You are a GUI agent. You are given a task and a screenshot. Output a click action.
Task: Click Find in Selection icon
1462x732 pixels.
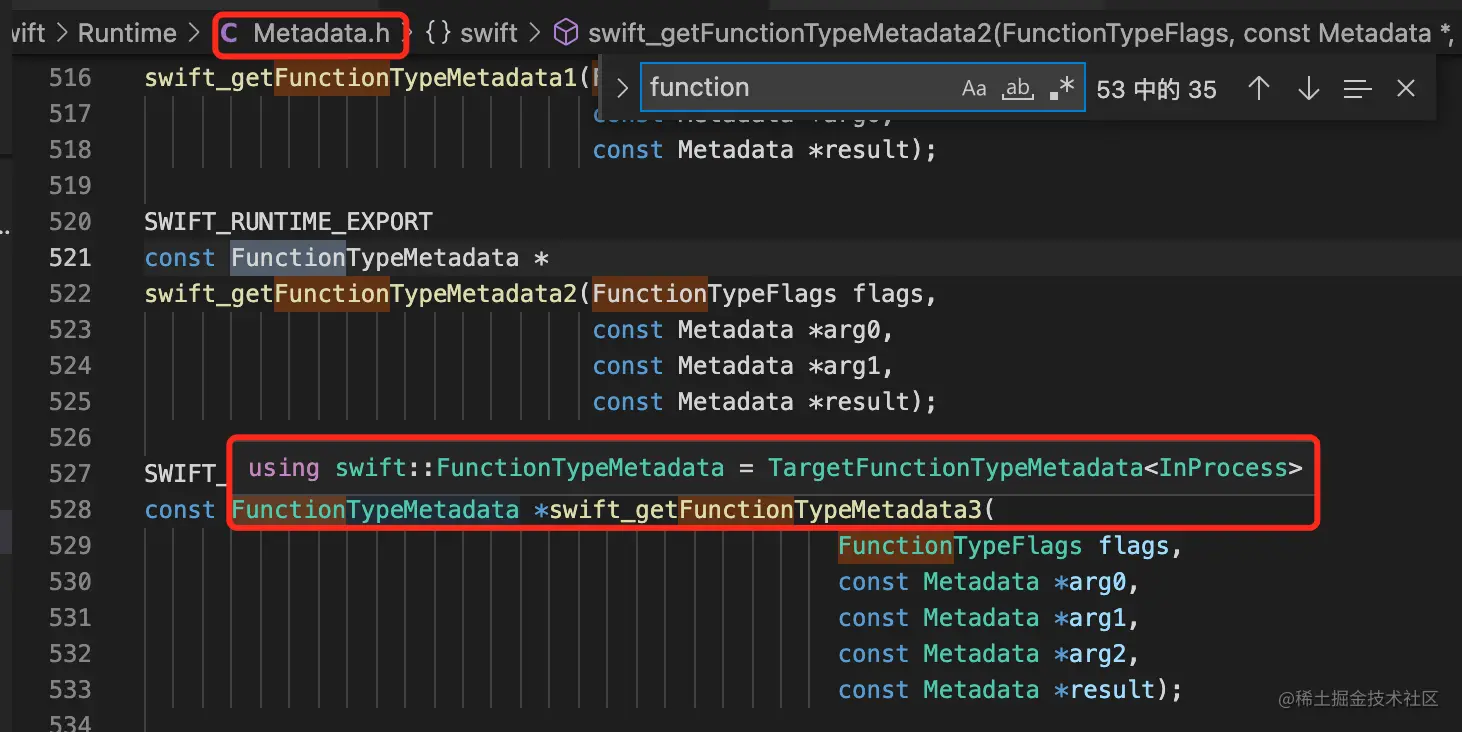point(1357,89)
